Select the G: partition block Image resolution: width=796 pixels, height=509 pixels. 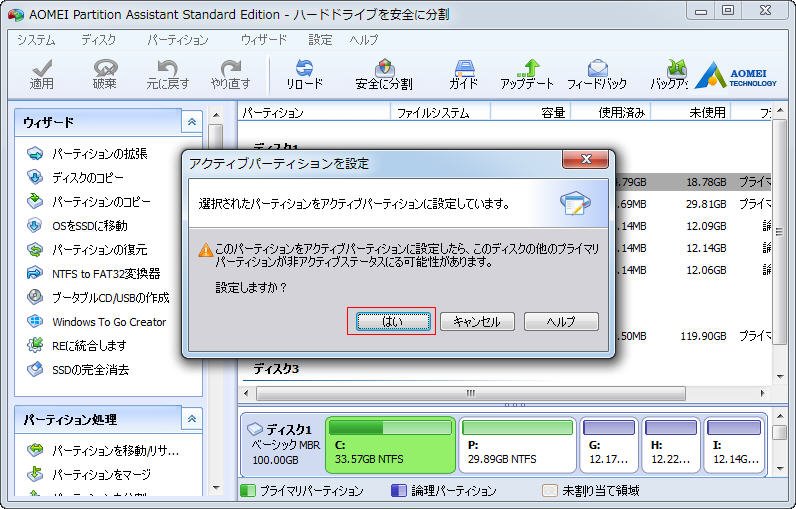pos(609,445)
